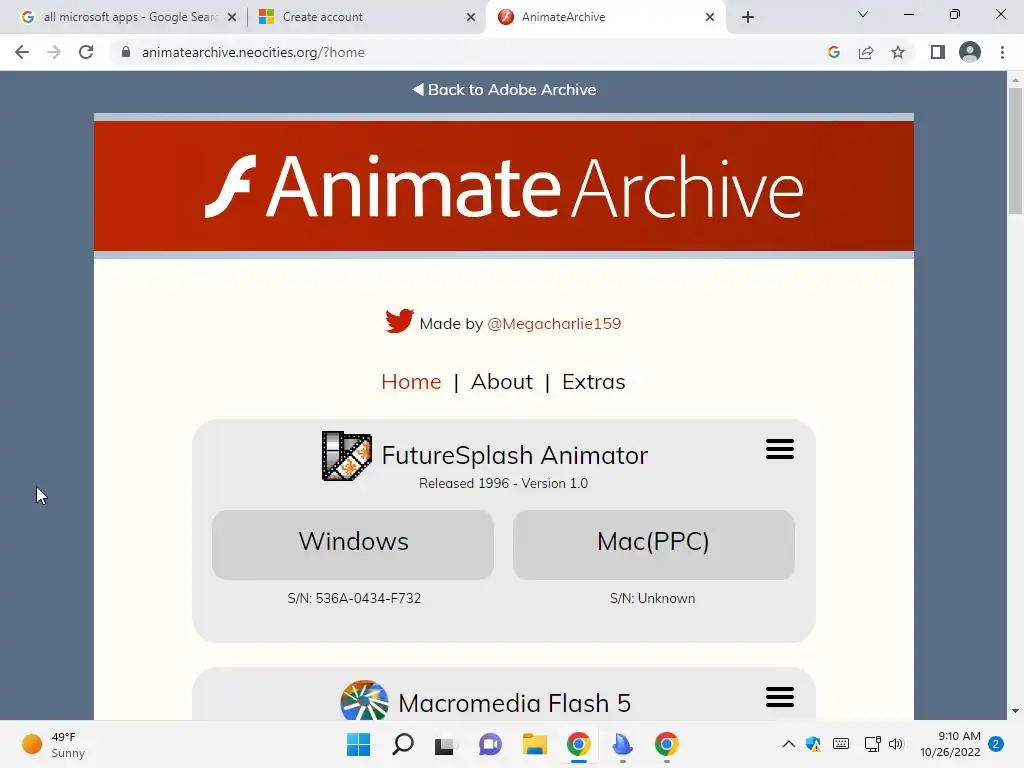The width and height of the screenshot is (1024, 768).
Task: Switch to all microsoft apps Google Search tab
Action: tap(129, 17)
